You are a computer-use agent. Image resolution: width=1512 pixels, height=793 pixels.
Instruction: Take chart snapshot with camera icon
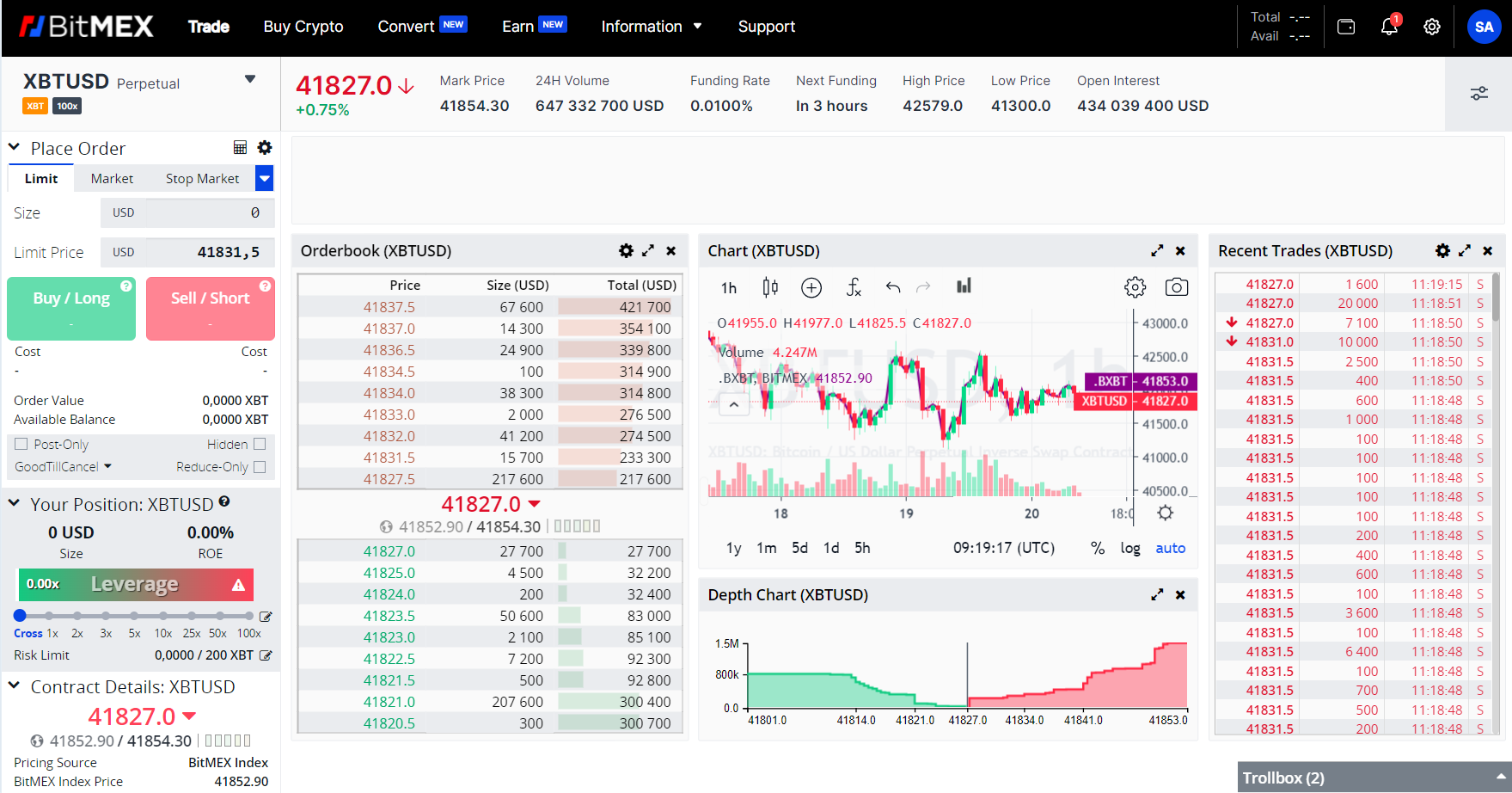coord(1177,287)
